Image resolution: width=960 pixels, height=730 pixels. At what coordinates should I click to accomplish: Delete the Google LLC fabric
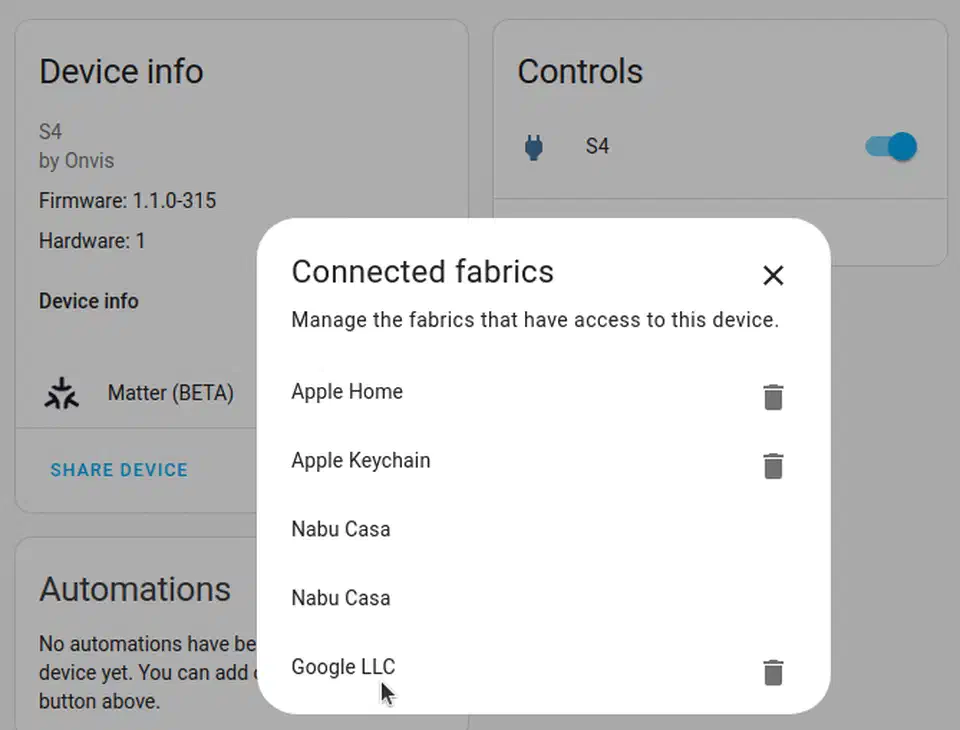pos(773,672)
